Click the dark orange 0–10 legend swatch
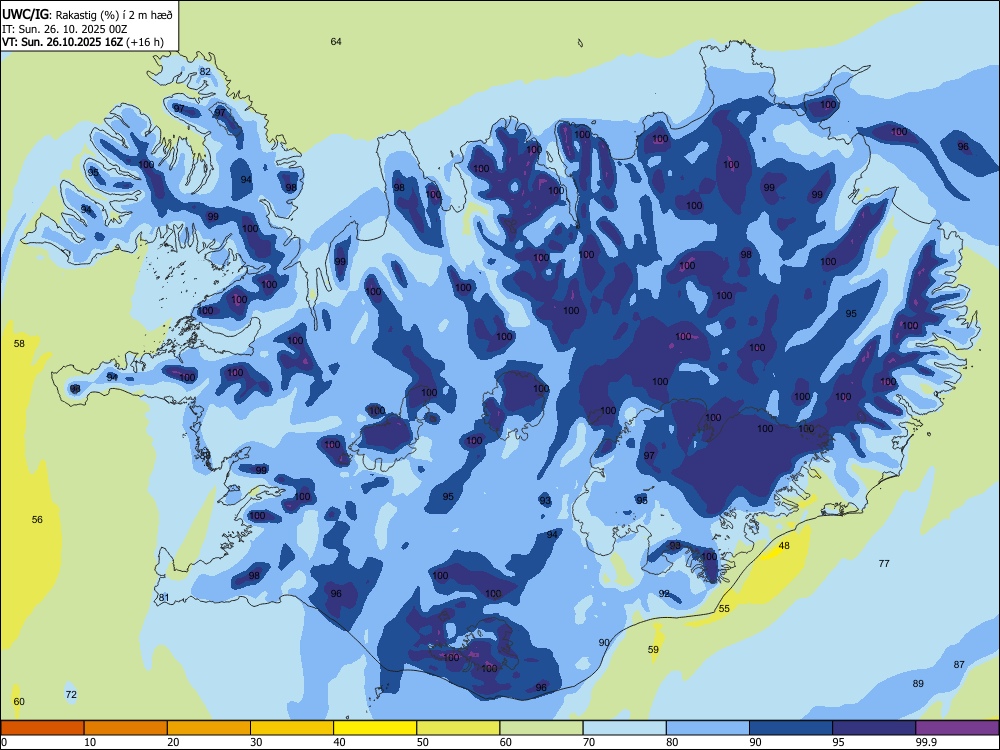Image resolution: width=1000 pixels, height=750 pixels. (x=42, y=728)
